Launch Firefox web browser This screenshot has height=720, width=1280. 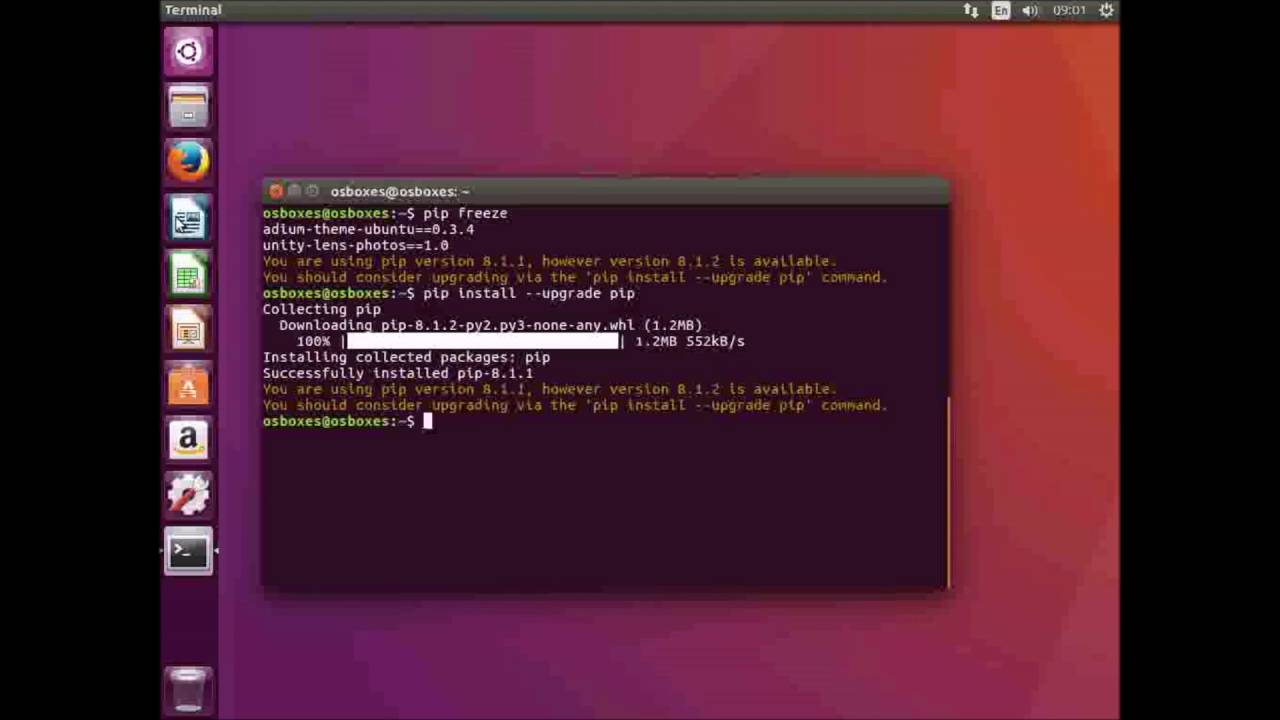188,162
